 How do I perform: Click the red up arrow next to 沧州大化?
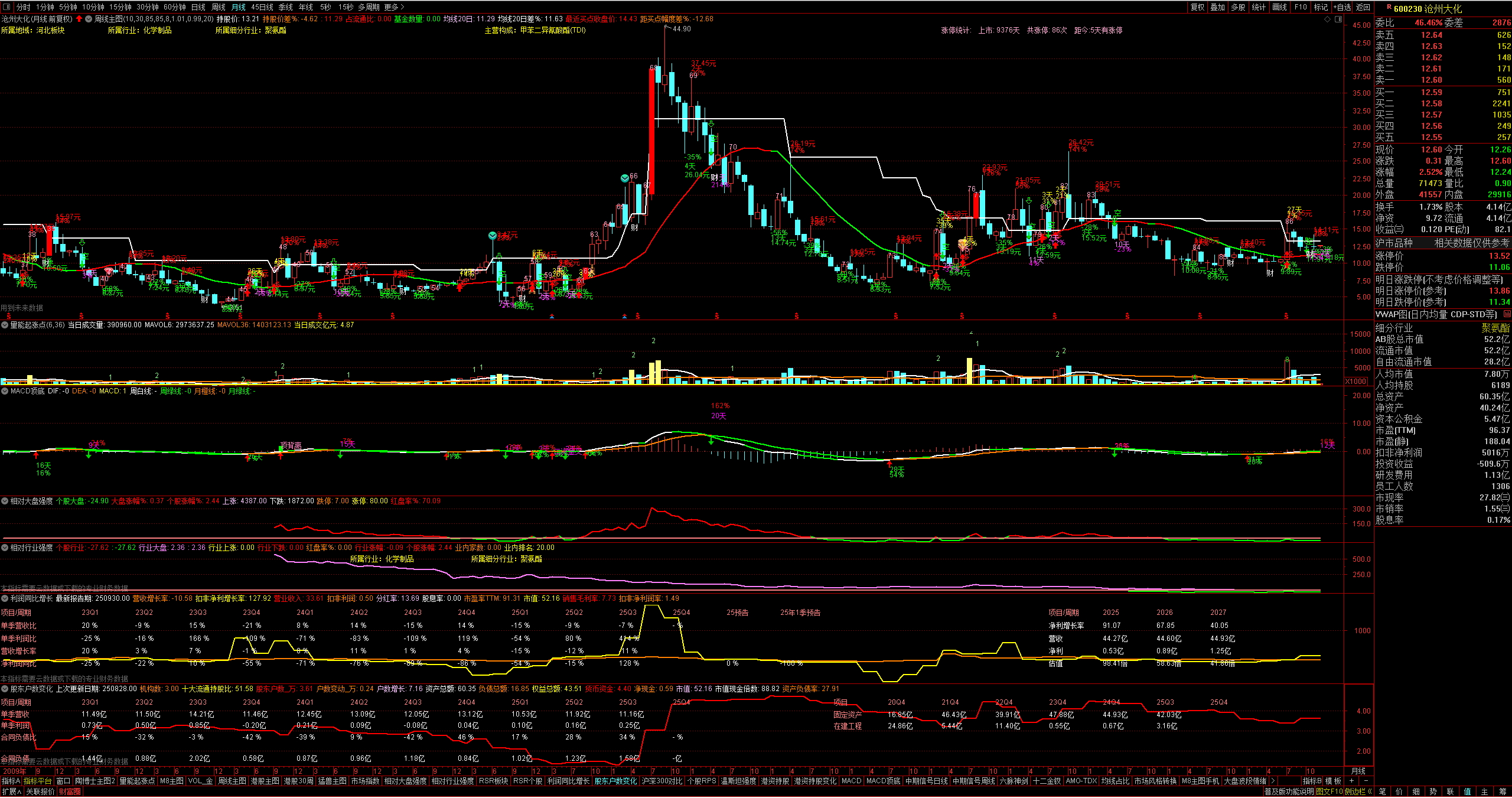(x=79, y=19)
